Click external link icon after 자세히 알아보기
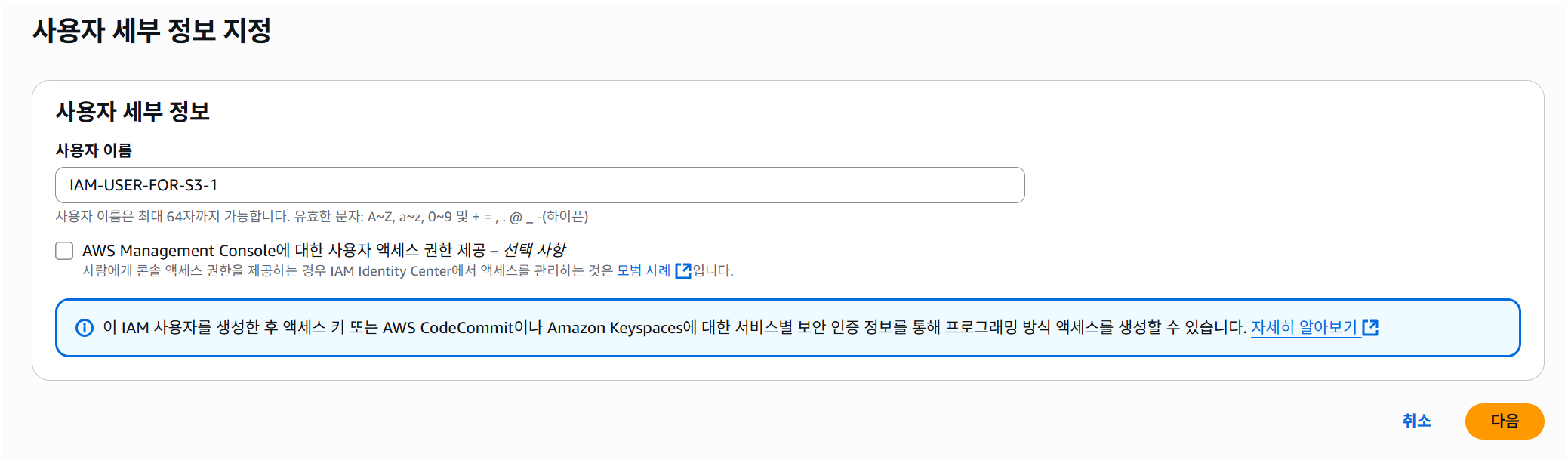Viewport: 1568px width, 463px height. click(x=1370, y=327)
